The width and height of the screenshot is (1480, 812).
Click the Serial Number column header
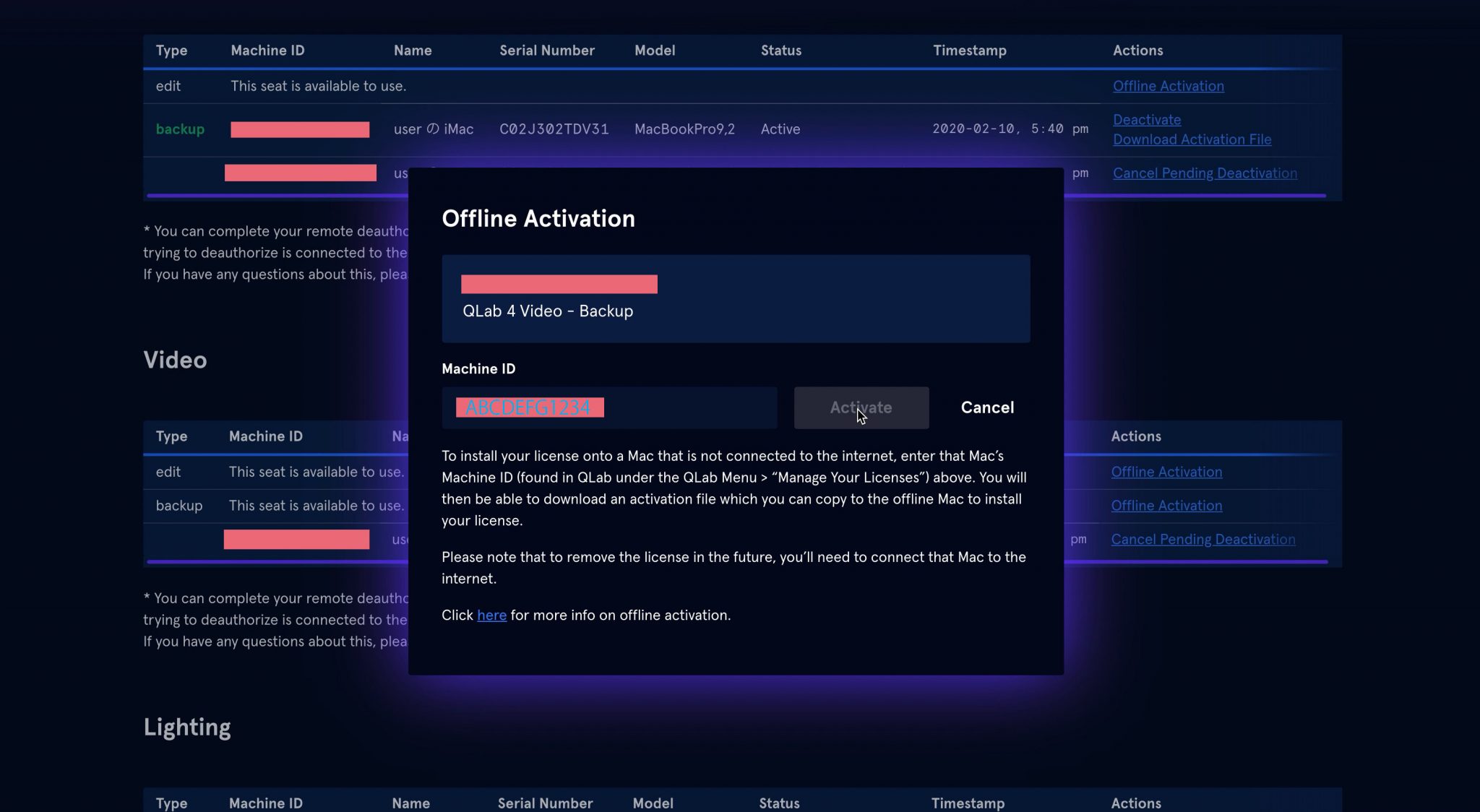tap(546, 51)
